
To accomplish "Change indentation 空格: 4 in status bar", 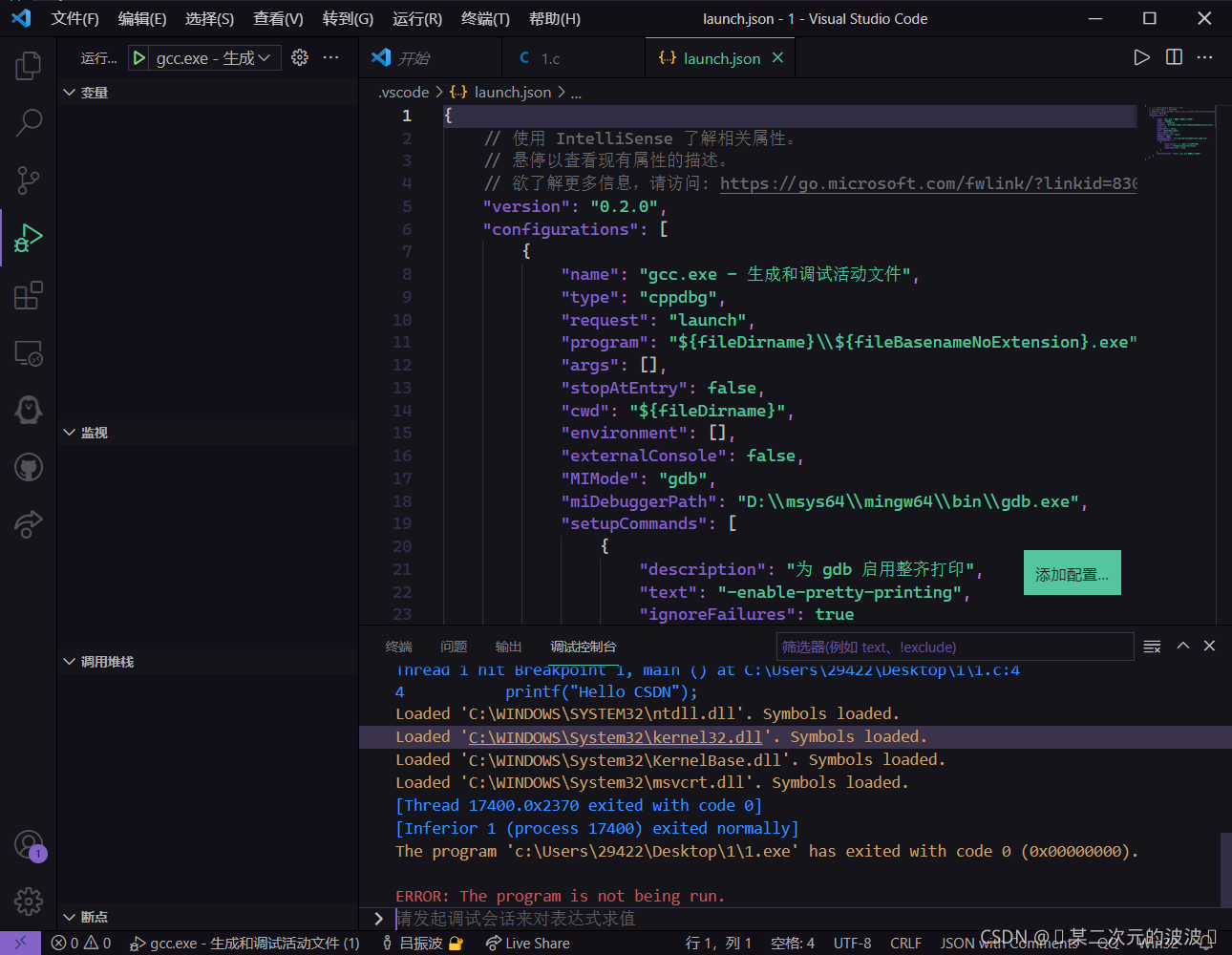I will click(x=793, y=944).
